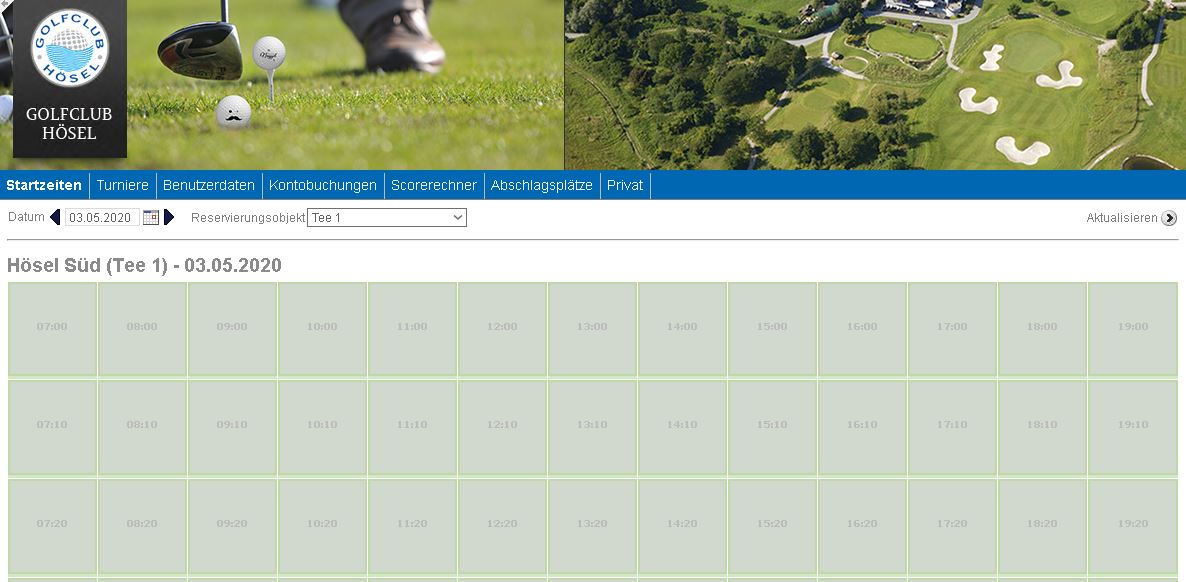Click the date field showing 03.05.2020

101,217
